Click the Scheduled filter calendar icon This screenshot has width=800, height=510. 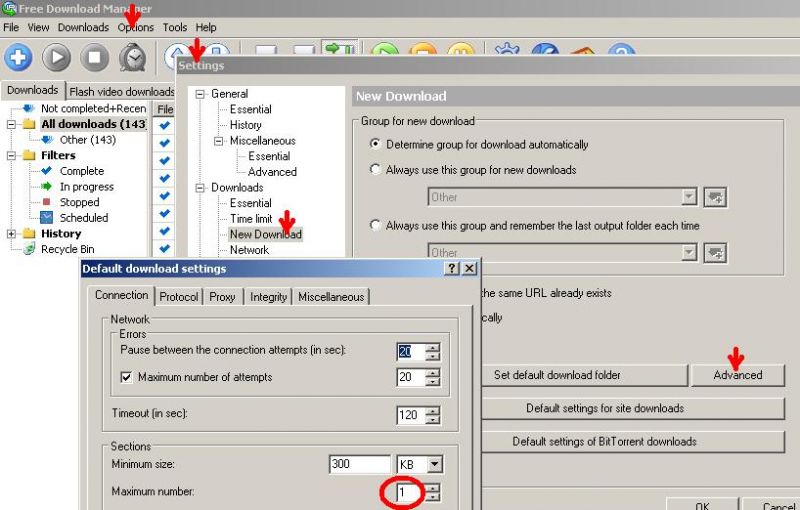click(47, 217)
